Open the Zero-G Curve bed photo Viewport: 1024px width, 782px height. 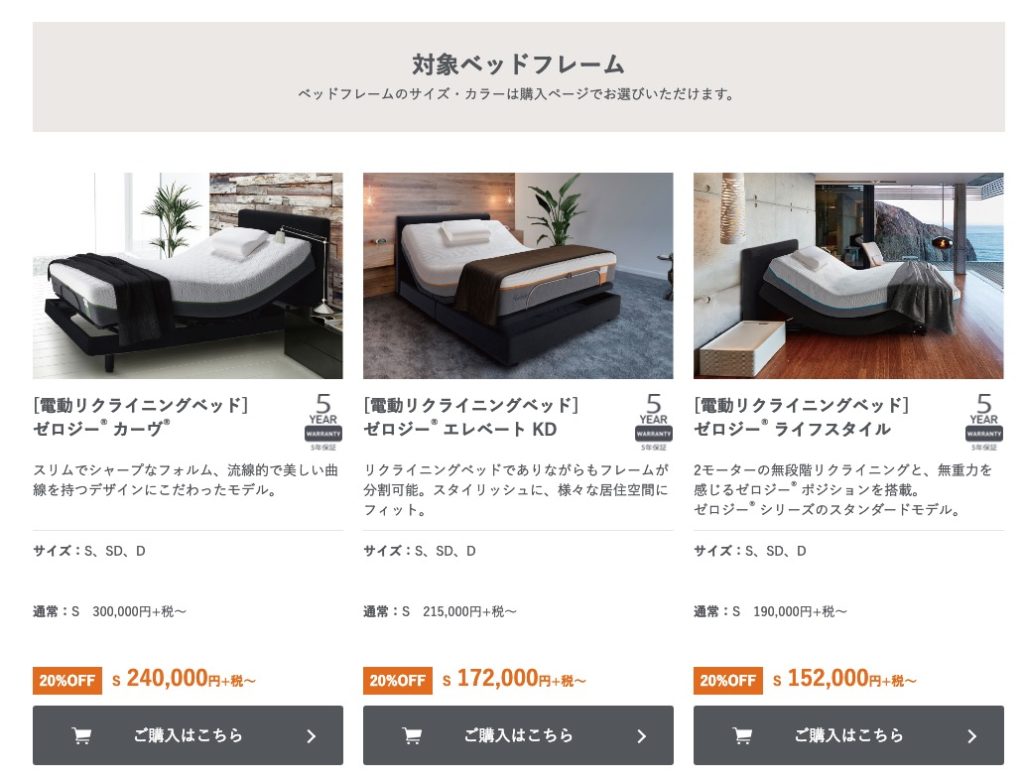(187, 276)
